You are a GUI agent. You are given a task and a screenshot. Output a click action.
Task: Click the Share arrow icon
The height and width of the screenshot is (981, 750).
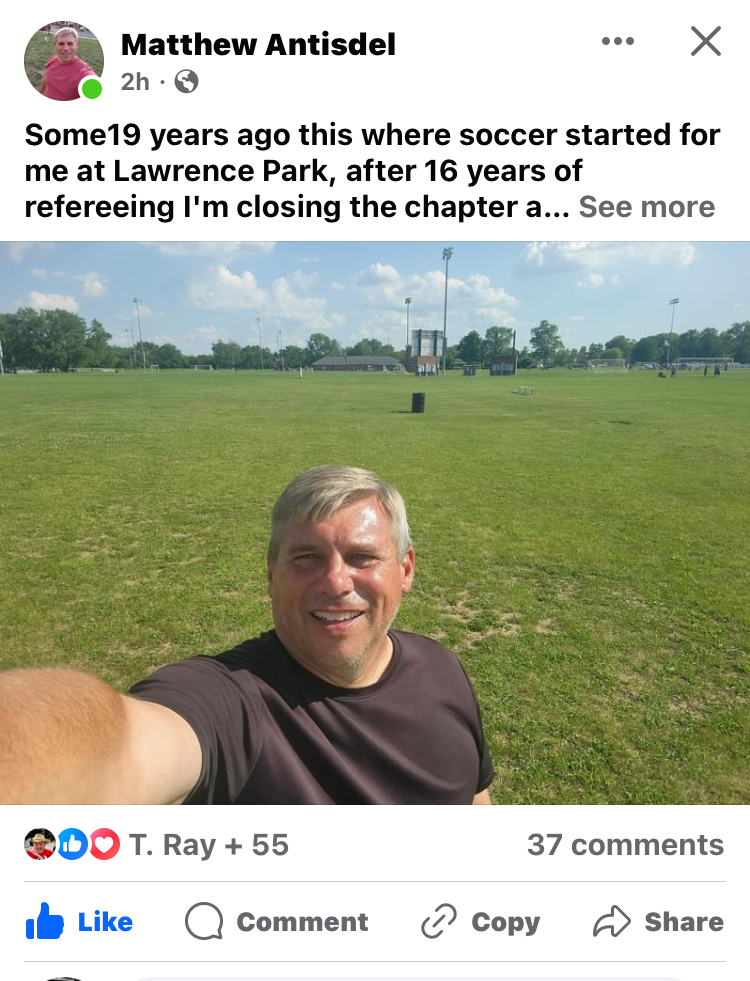609,921
